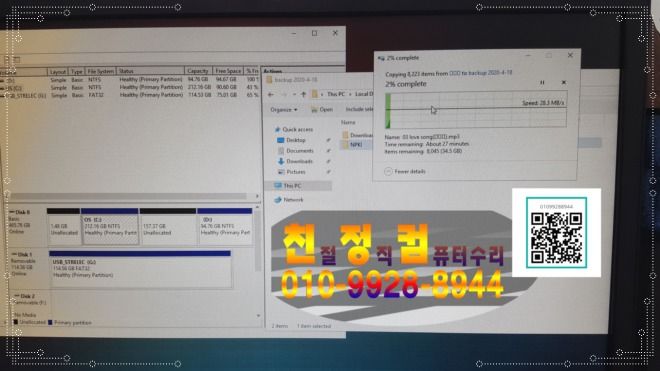The height and width of the screenshot is (371, 660).
Task: Pause the file copy operation
Action: pos(542,83)
